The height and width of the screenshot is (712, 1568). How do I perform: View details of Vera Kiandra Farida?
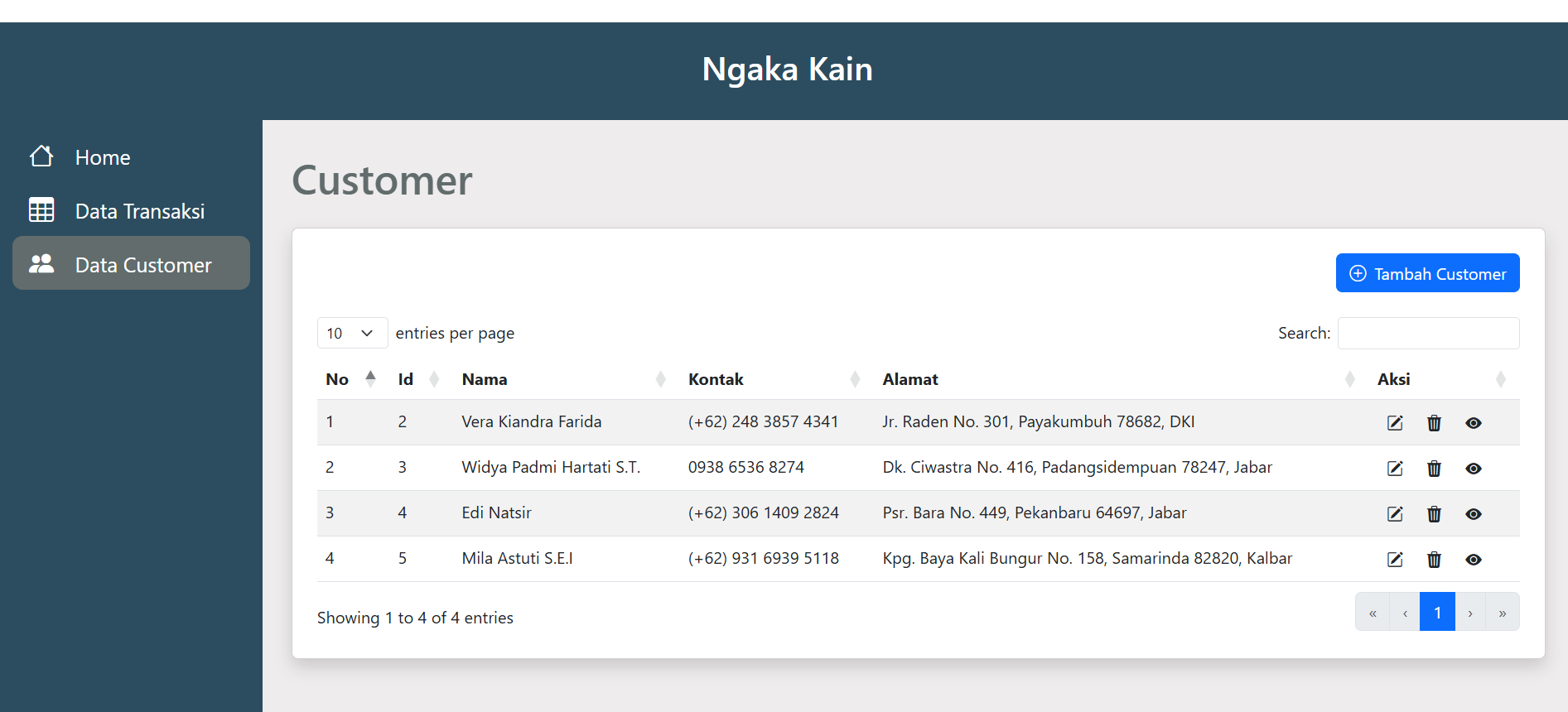pos(1473,423)
